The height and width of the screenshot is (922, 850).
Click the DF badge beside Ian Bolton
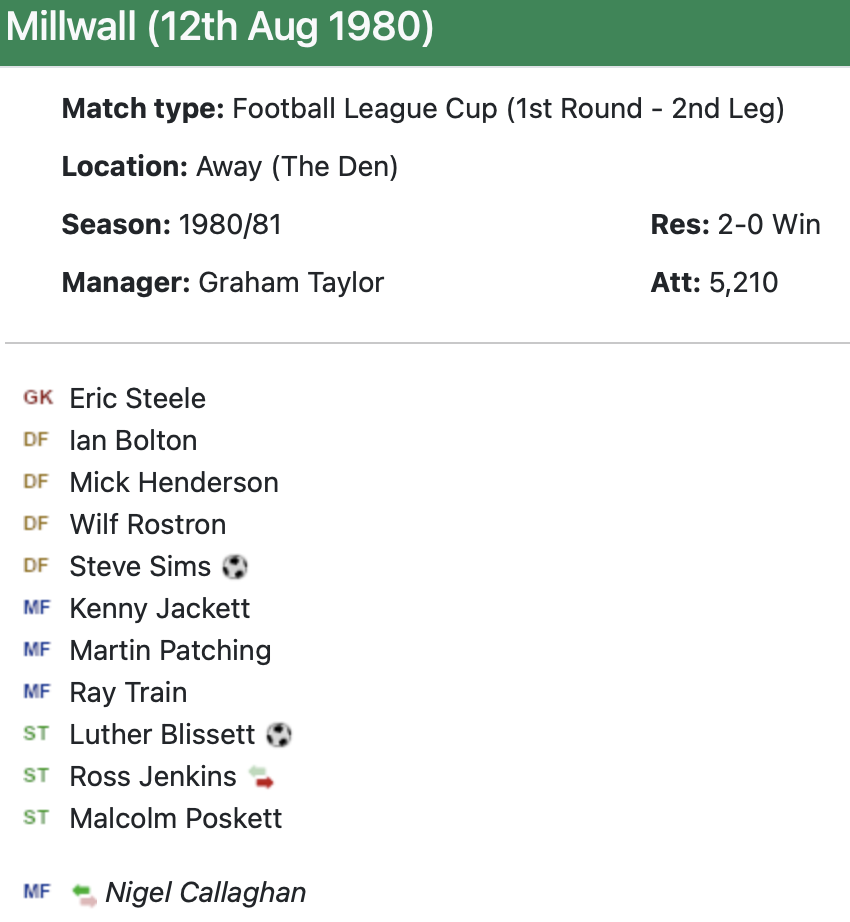click(36, 440)
